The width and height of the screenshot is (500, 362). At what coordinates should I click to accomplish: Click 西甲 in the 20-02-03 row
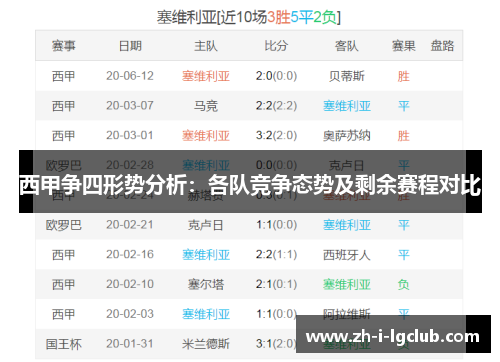point(64,314)
